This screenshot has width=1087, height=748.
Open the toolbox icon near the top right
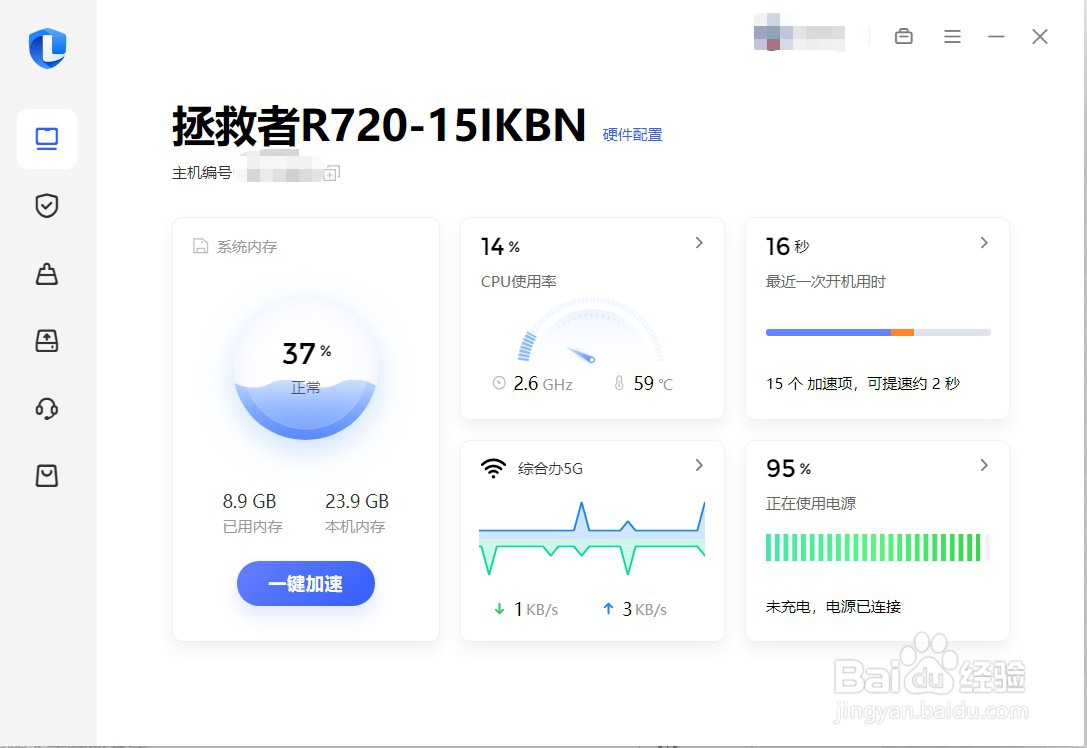pyautogui.click(x=903, y=36)
